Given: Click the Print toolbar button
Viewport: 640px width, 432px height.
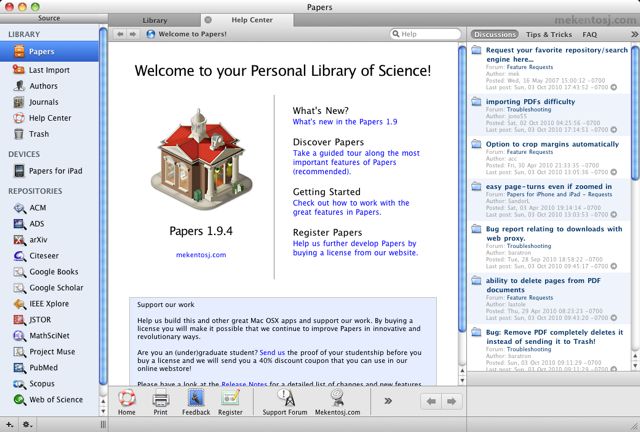Looking at the screenshot, I should coord(160,402).
